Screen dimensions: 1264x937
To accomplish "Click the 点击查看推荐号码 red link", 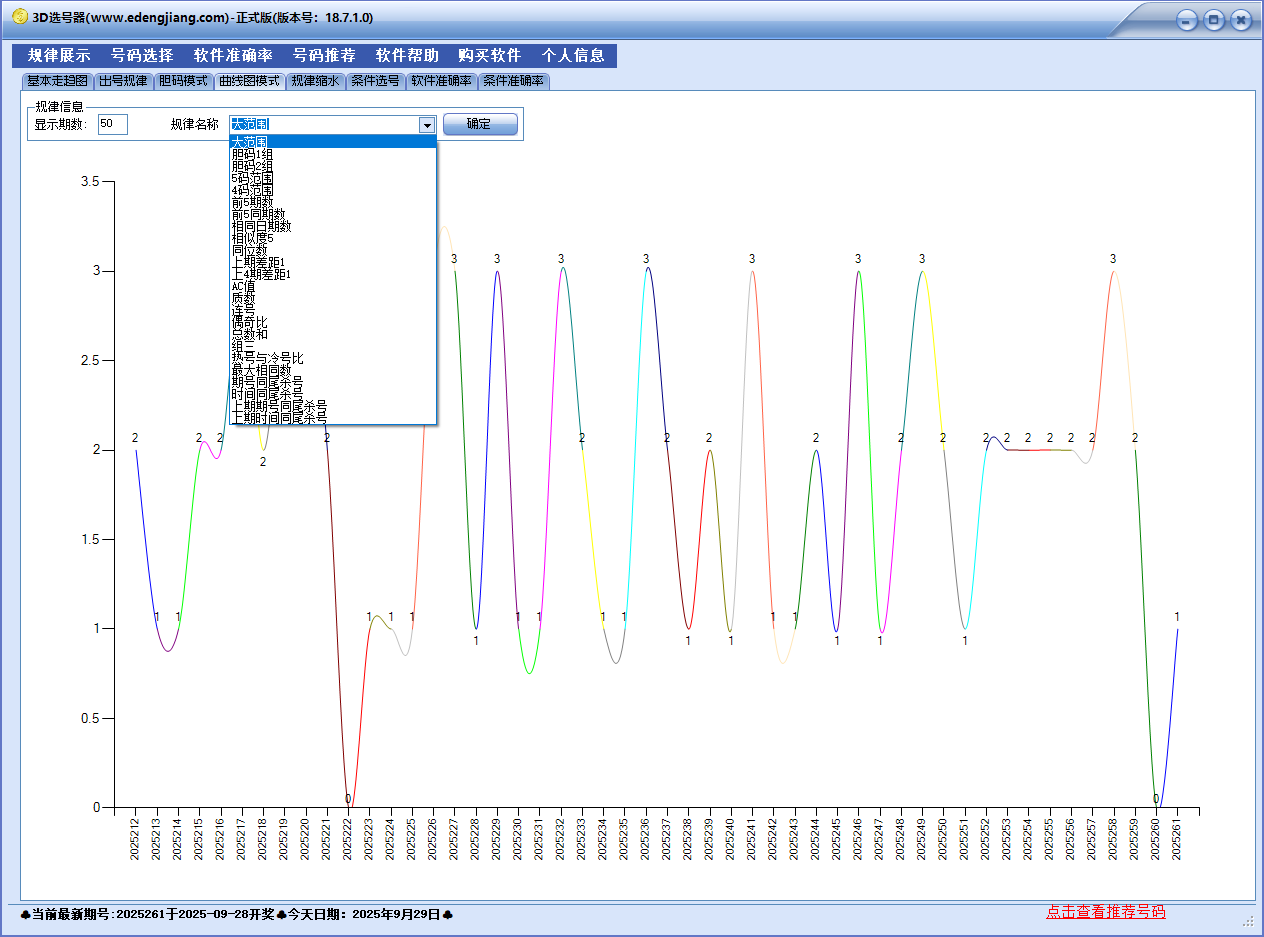I will click(x=1105, y=912).
